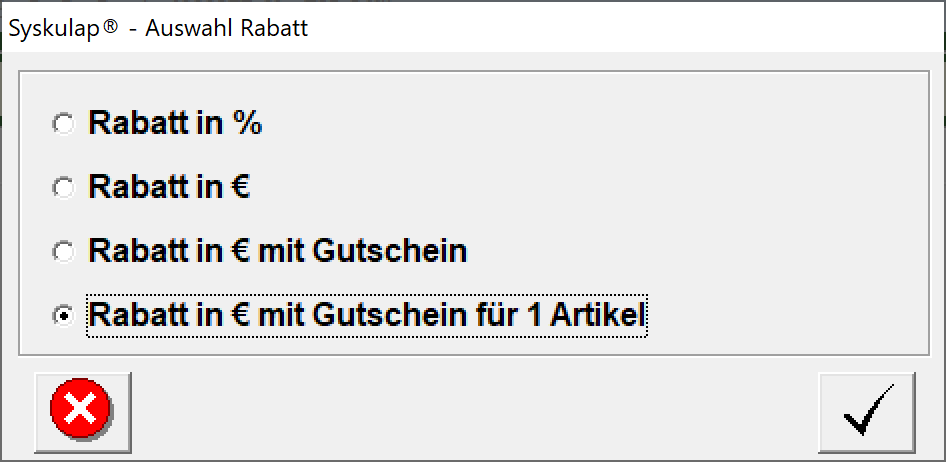
Task: Click the word 'Gutschein' in the third option
Action: tap(390, 251)
